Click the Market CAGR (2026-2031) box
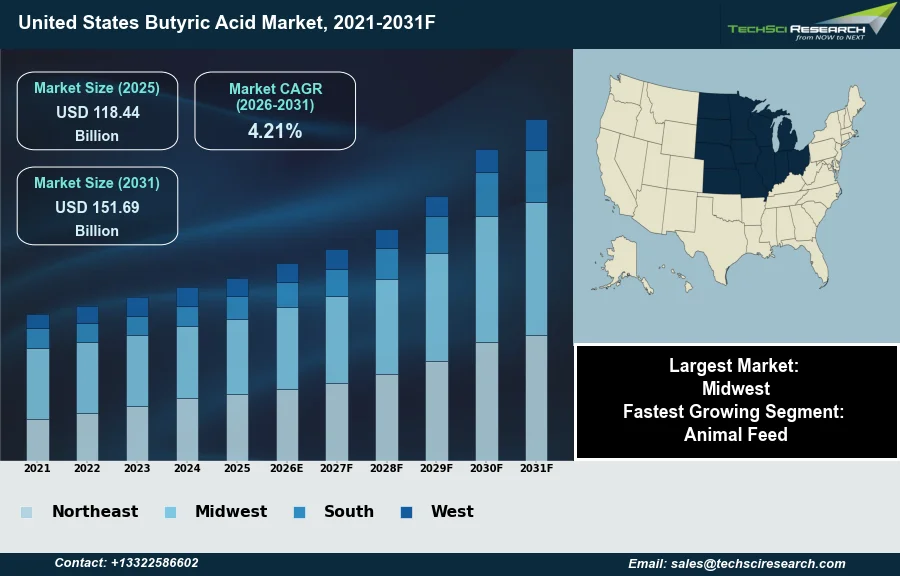Viewport: 900px width, 576px height. (x=275, y=111)
